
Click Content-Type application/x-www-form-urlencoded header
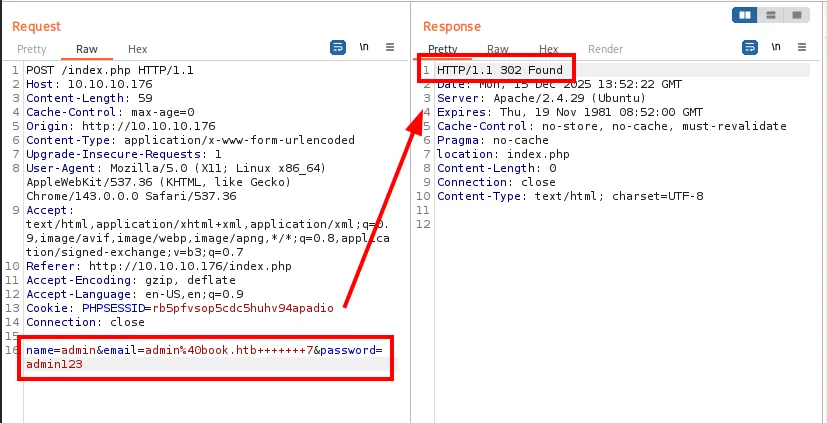coord(190,140)
